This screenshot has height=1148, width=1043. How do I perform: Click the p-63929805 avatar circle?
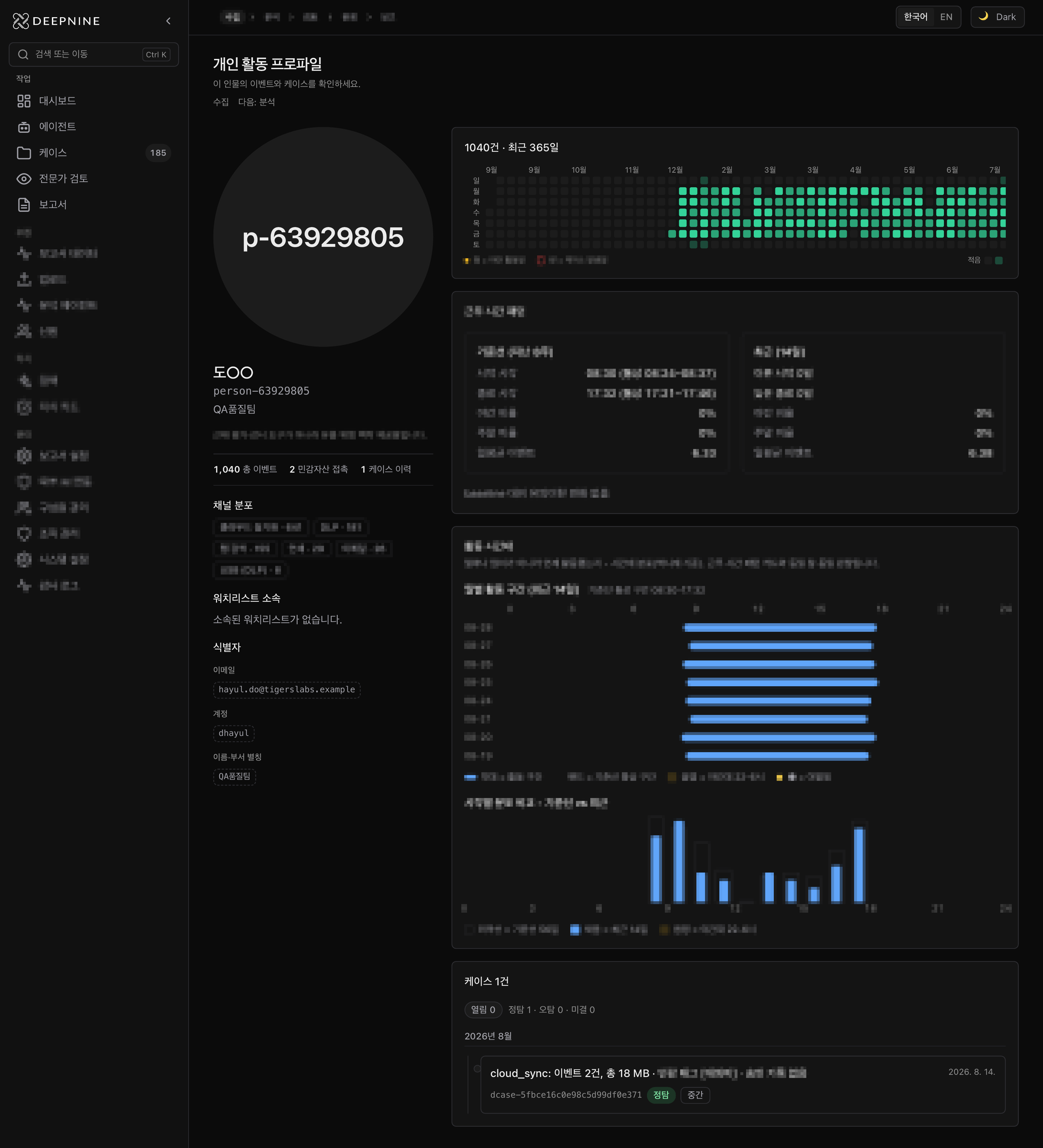point(323,237)
